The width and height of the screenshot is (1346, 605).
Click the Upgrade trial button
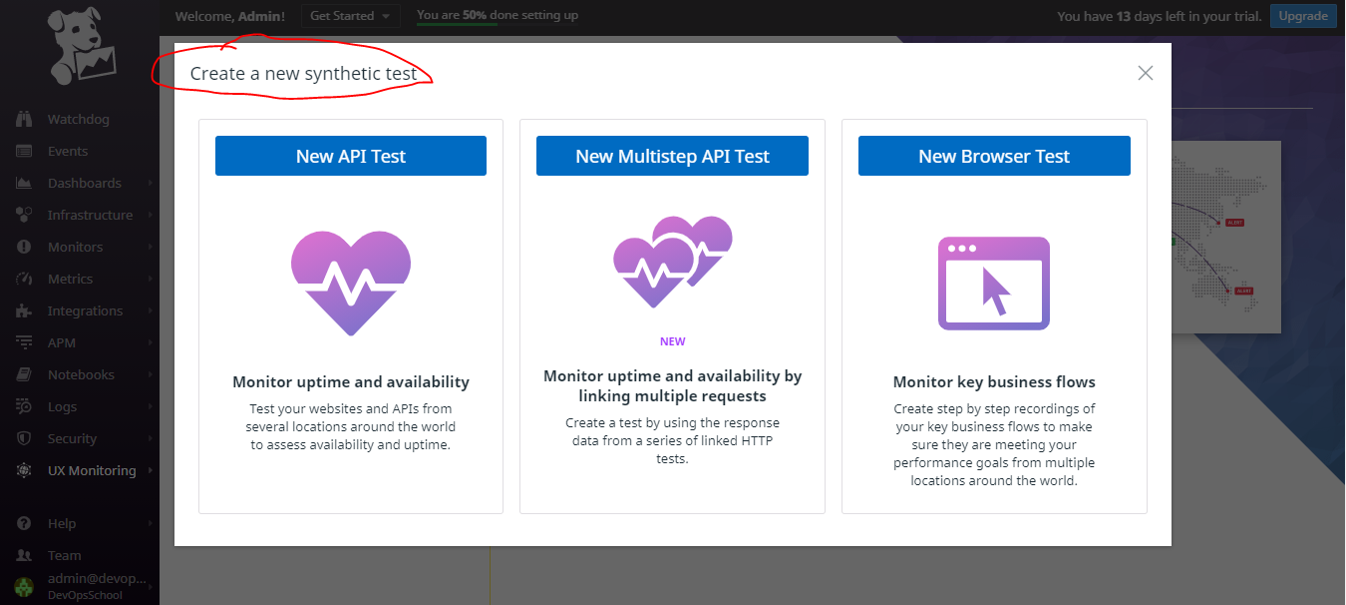tap(1303, 16)
